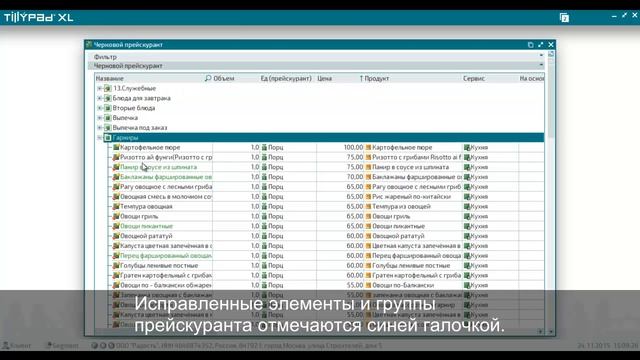
Task: Sort by the Цена column header
Action: [324, 78]
